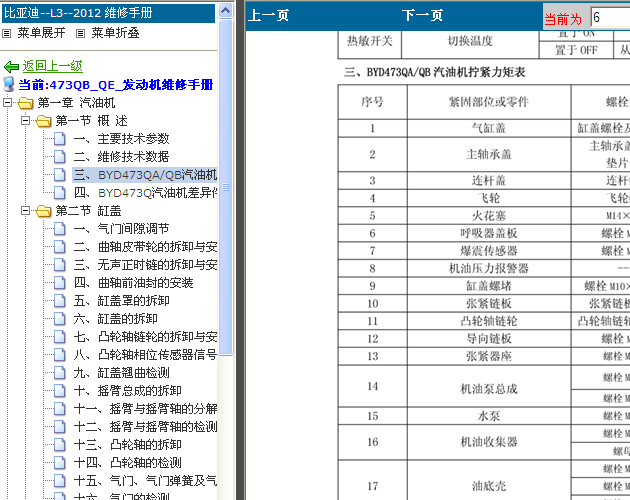Click 菜单展开 to expand all menus
The height and width of the screenshot is (500, 630).
pyautogui.click(x=41, y=33)
